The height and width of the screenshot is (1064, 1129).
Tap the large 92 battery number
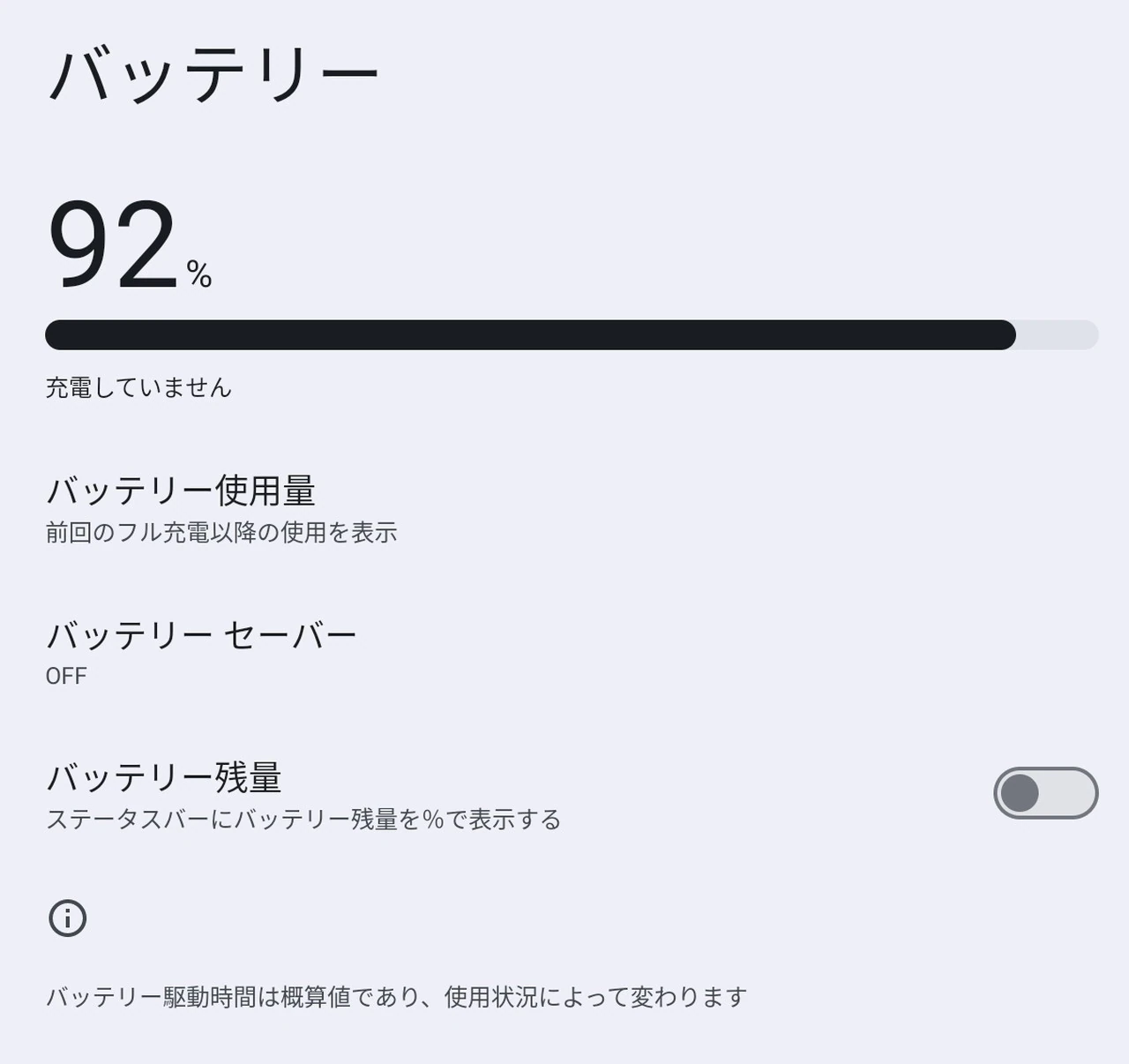[113, 244]
